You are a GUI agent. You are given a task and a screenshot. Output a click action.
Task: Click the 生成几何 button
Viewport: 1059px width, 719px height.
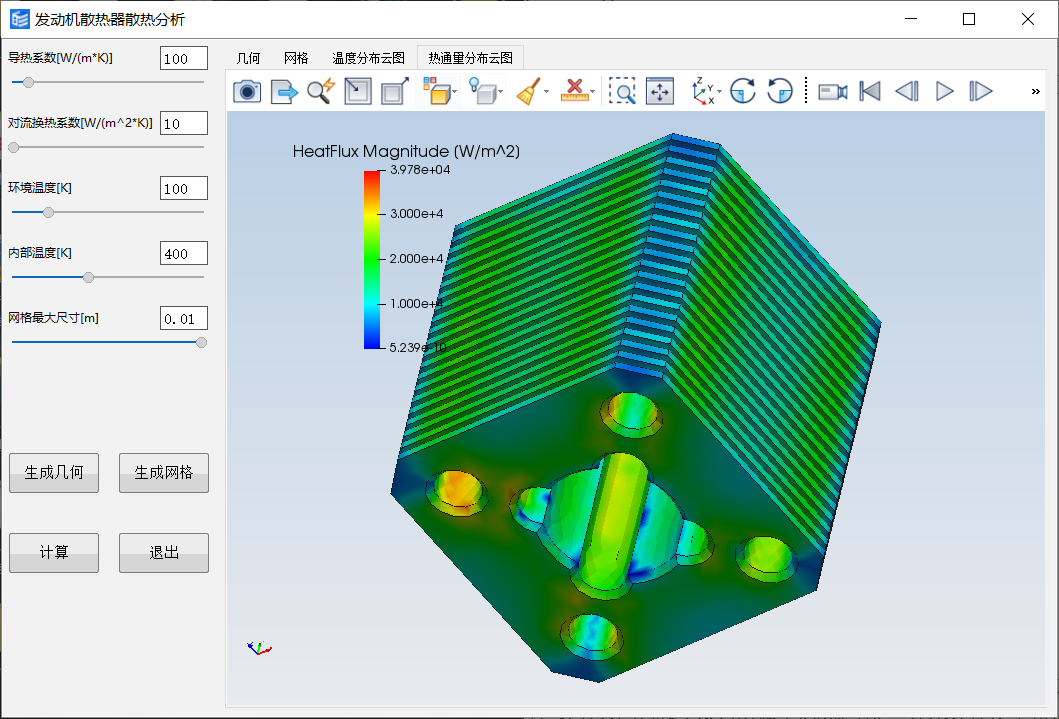[x=54, y=473]
